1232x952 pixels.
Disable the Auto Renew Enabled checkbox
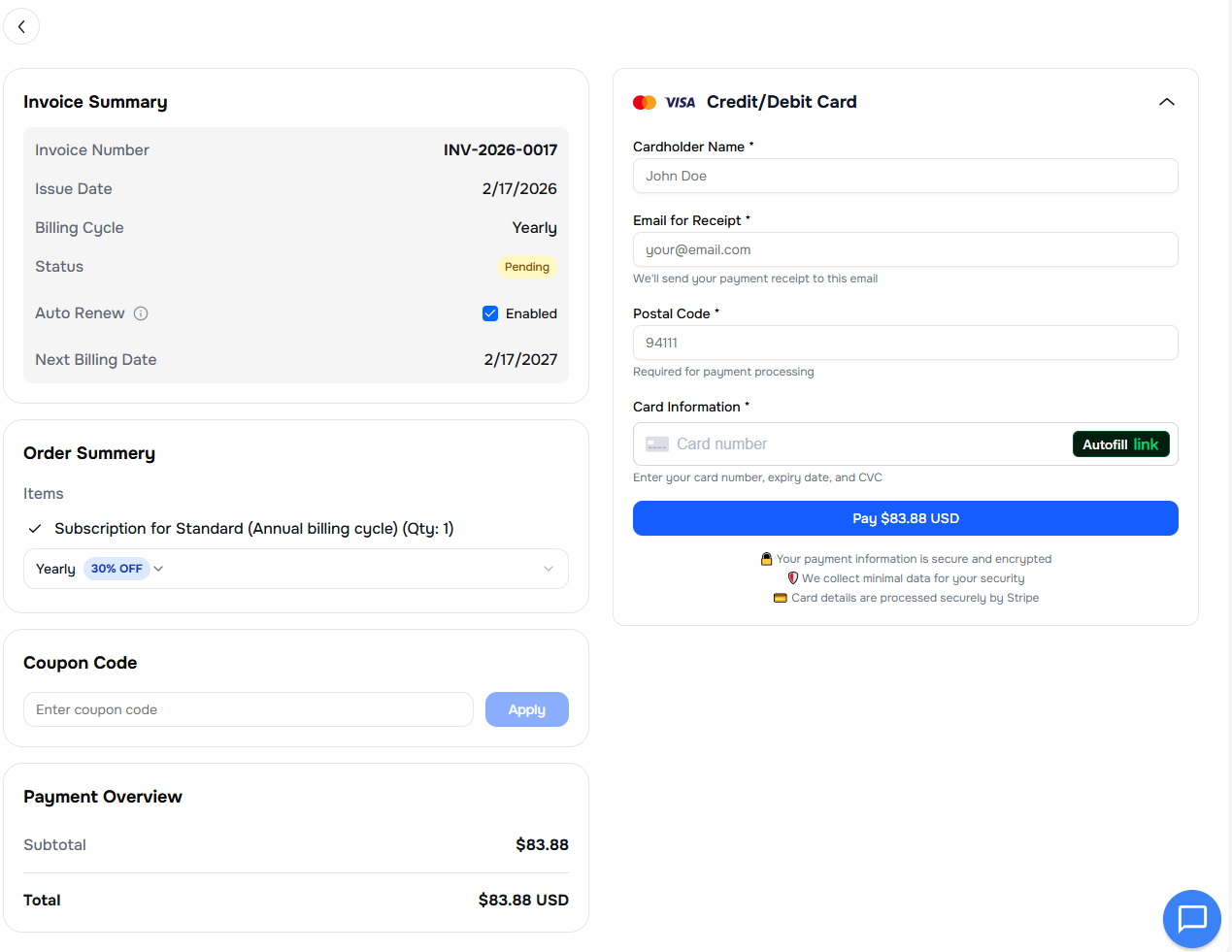pyautogui.click(x=490, y=313)
